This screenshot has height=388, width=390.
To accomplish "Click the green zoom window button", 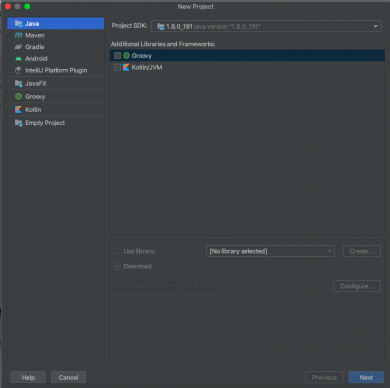I will pyautogui.click(x=27, y=6).
